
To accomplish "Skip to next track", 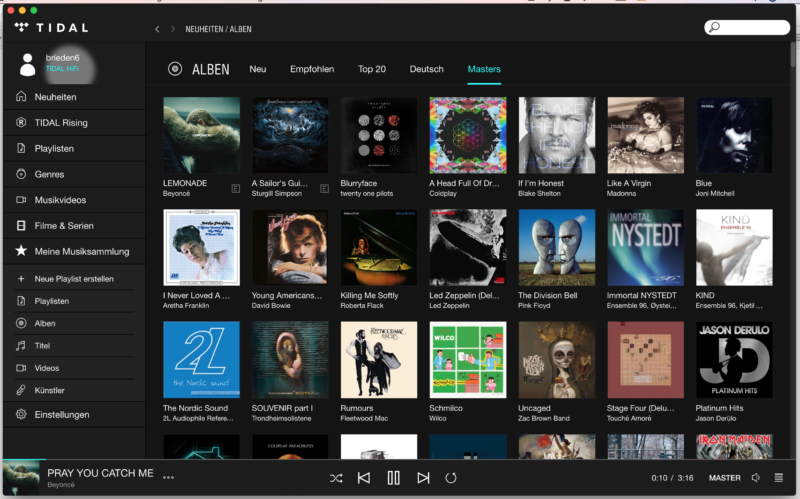I will point(423,478).
